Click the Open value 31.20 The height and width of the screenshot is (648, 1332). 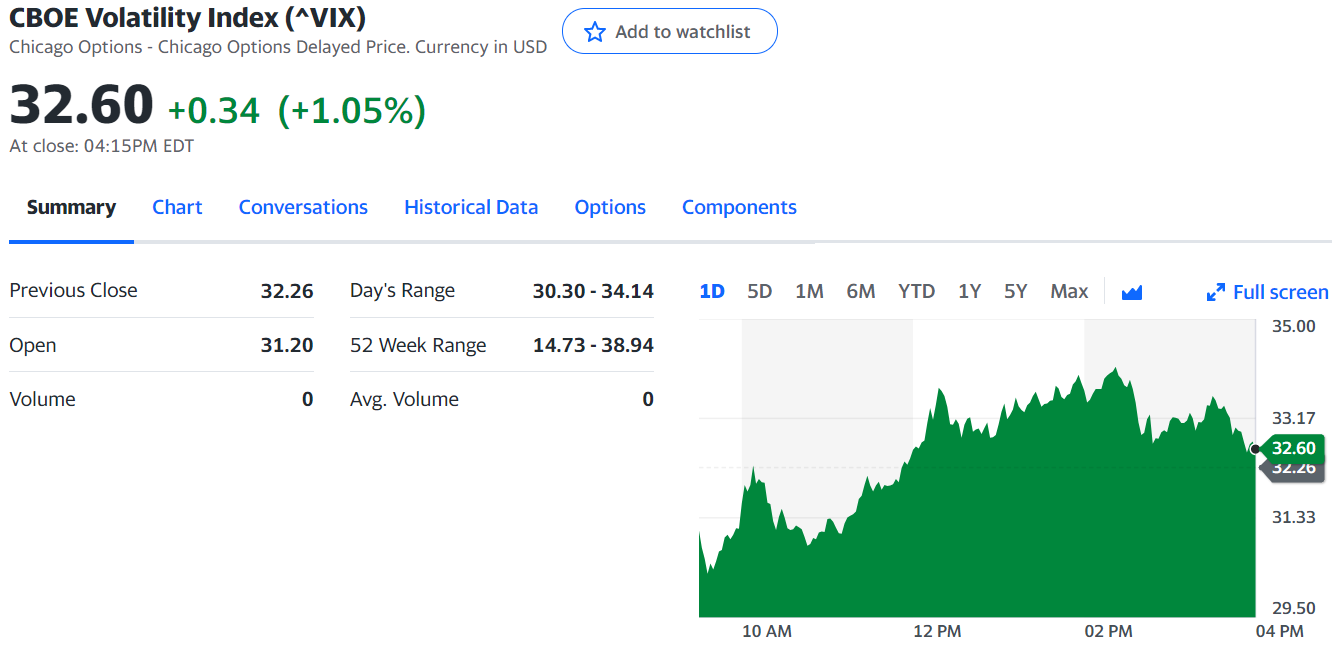tap(287, 345)
